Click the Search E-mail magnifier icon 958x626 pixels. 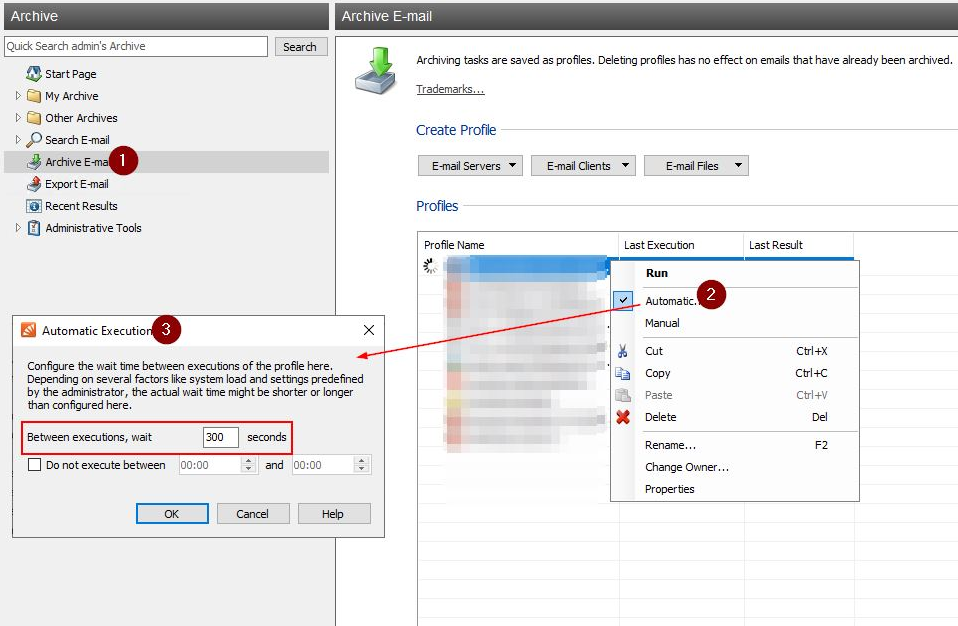tap(34, 140)
